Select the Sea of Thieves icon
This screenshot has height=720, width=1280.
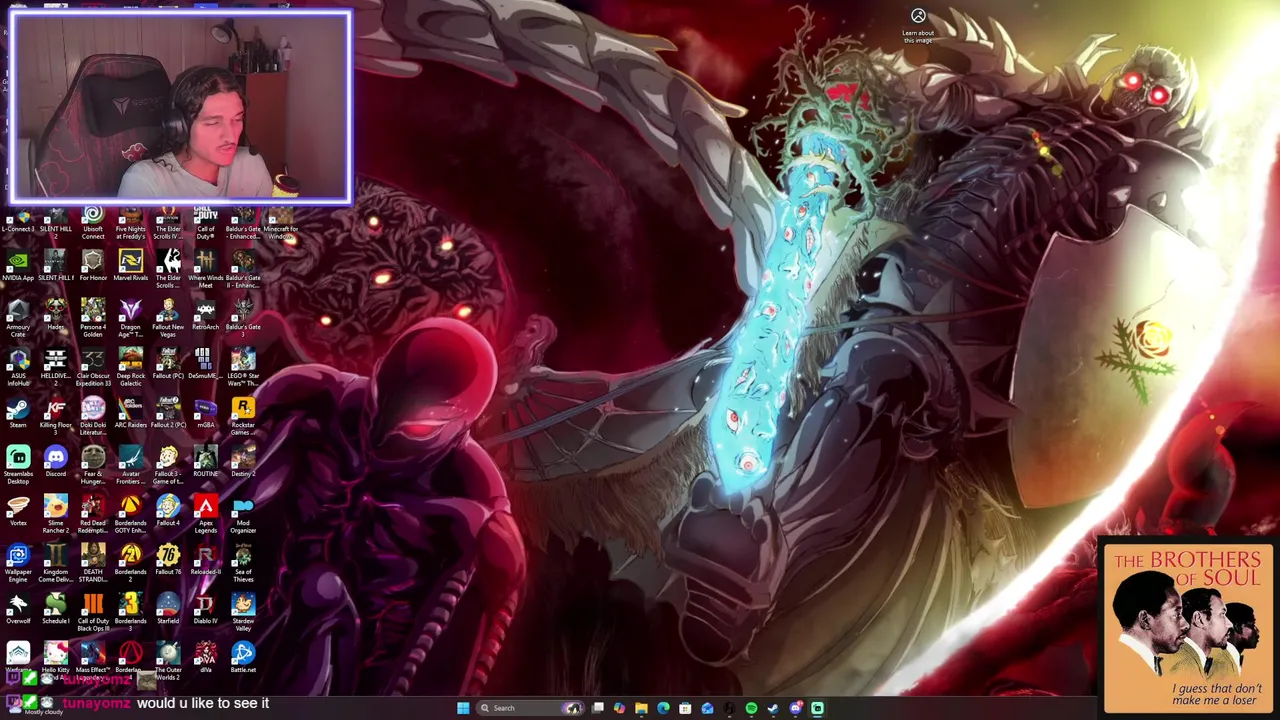coord(243,563)
